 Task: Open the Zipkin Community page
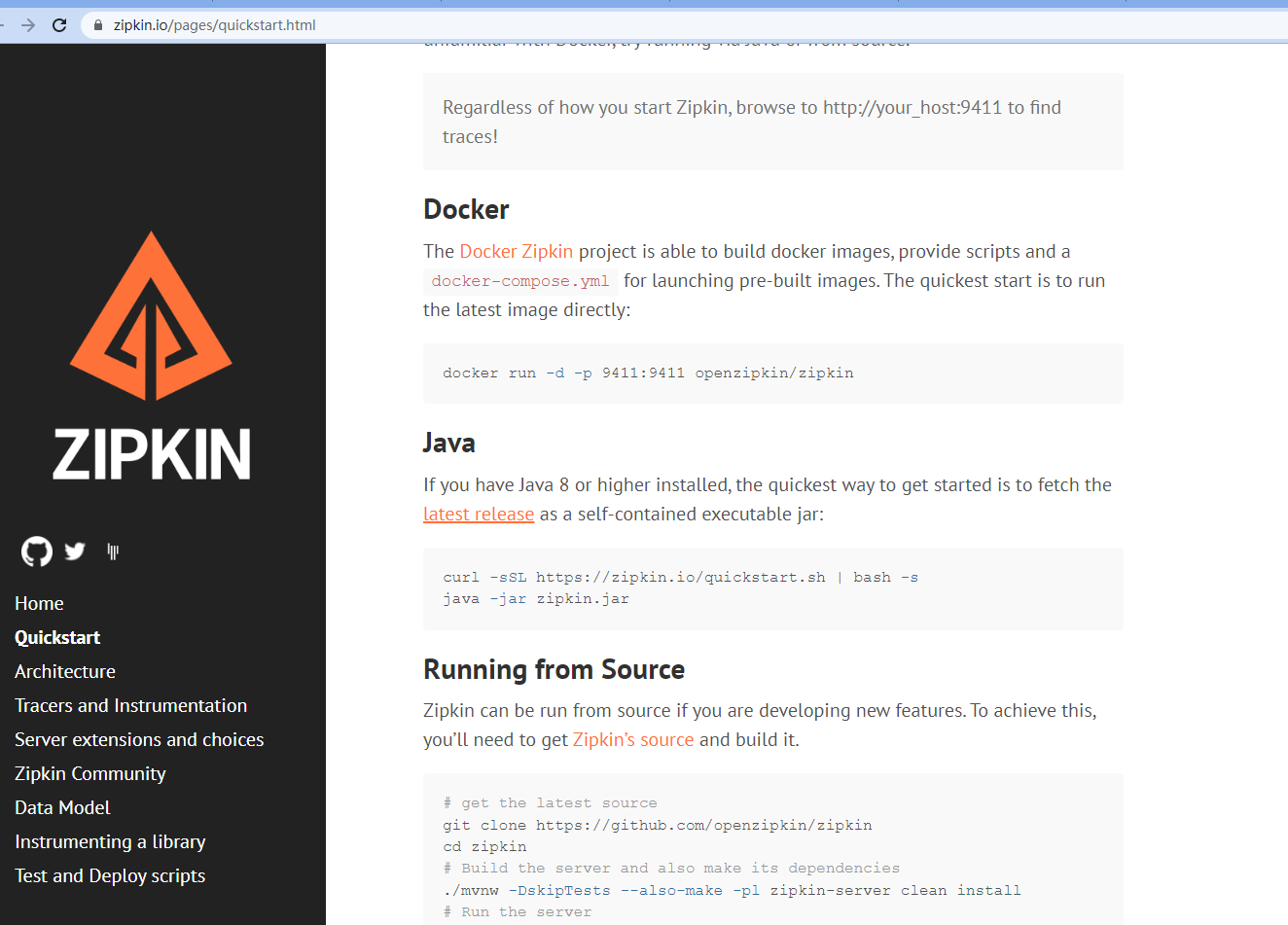pyautogui.click(x=90, y=773)
